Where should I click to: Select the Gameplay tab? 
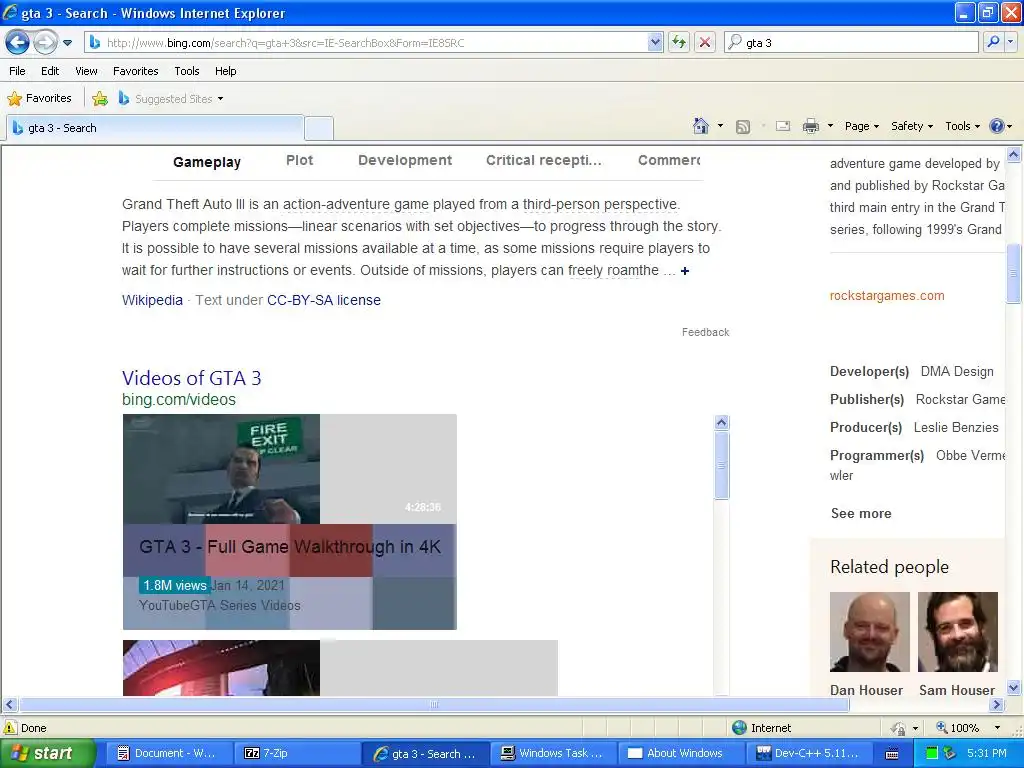pos(207,162)
